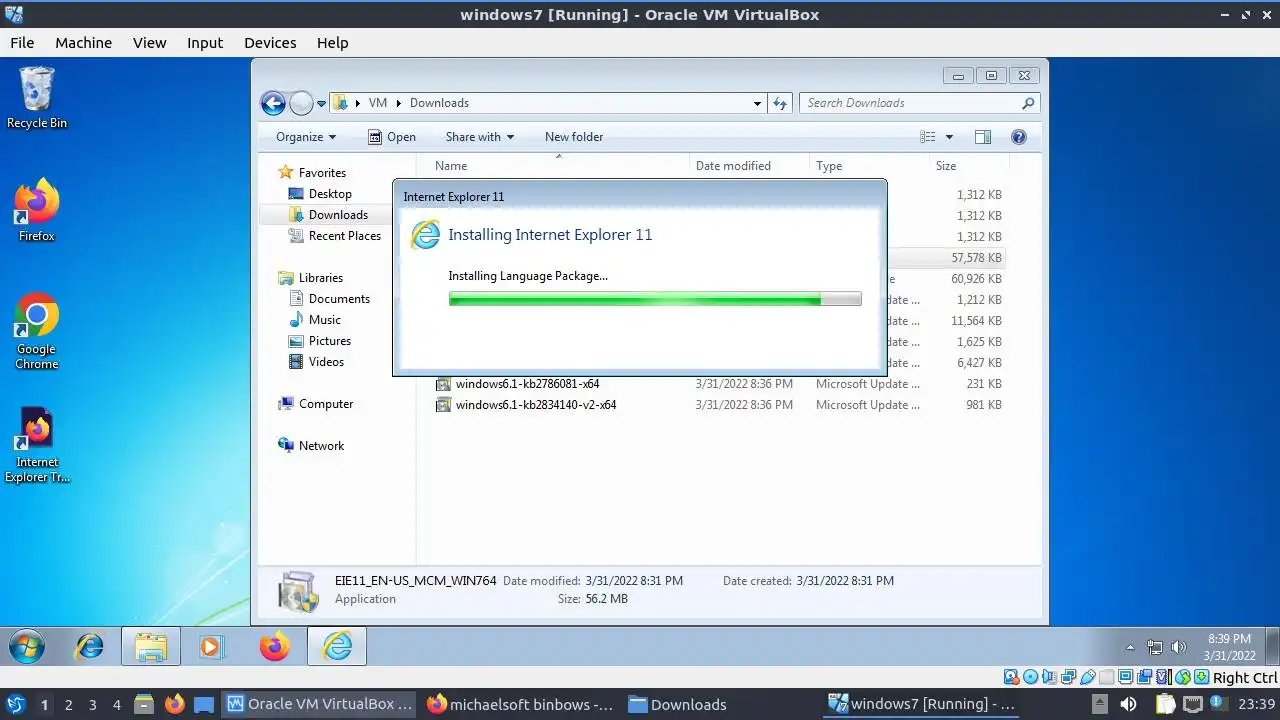
Task: Open the Windows Start orb
Action: 27,647
